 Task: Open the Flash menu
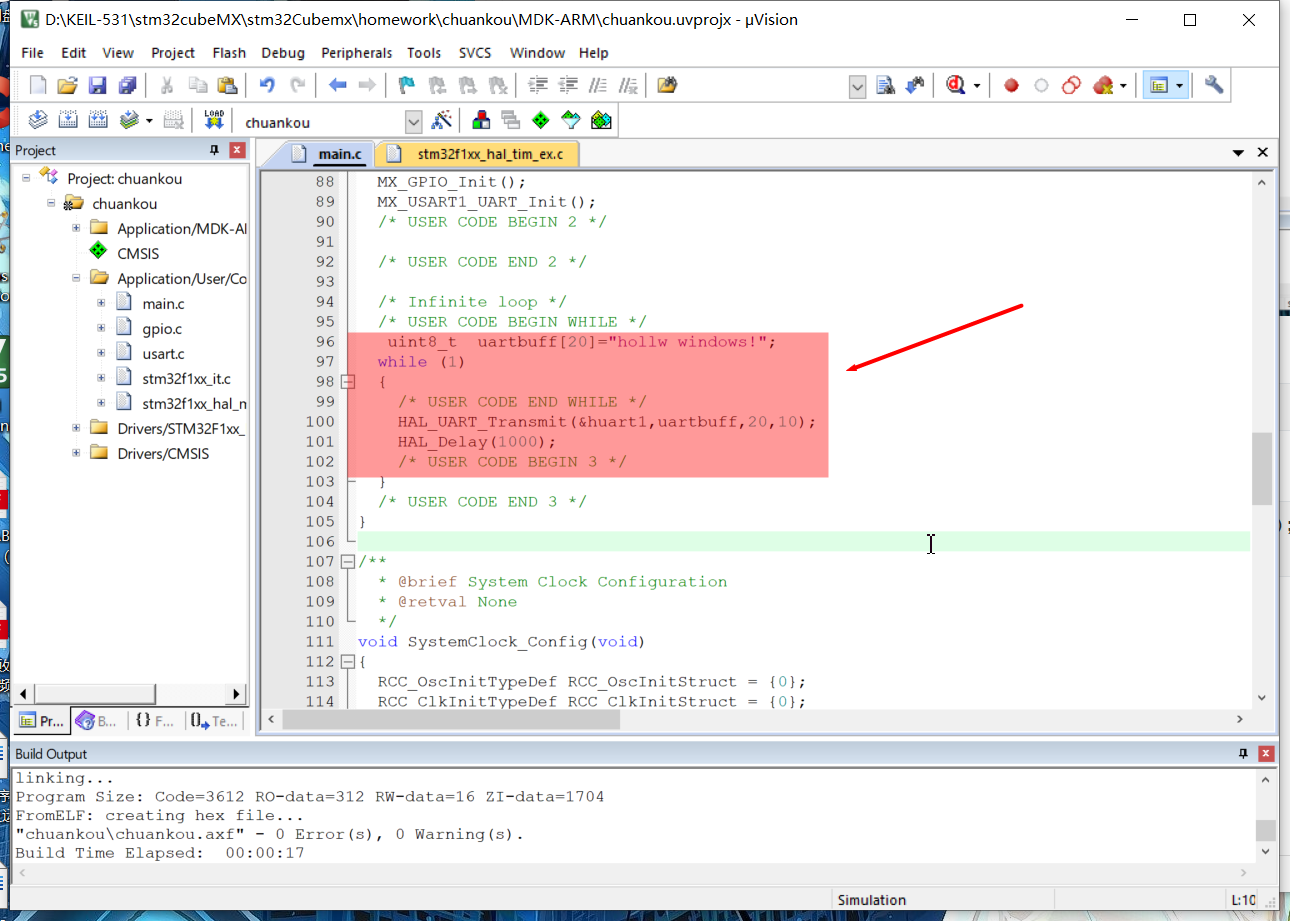click(229, 53)
